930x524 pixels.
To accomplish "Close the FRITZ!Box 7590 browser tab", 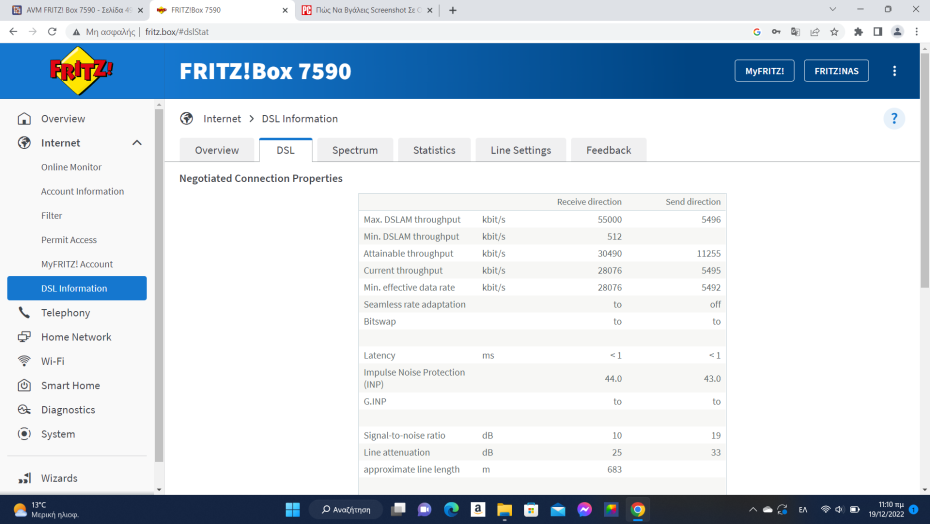I will tap(285, 10).
